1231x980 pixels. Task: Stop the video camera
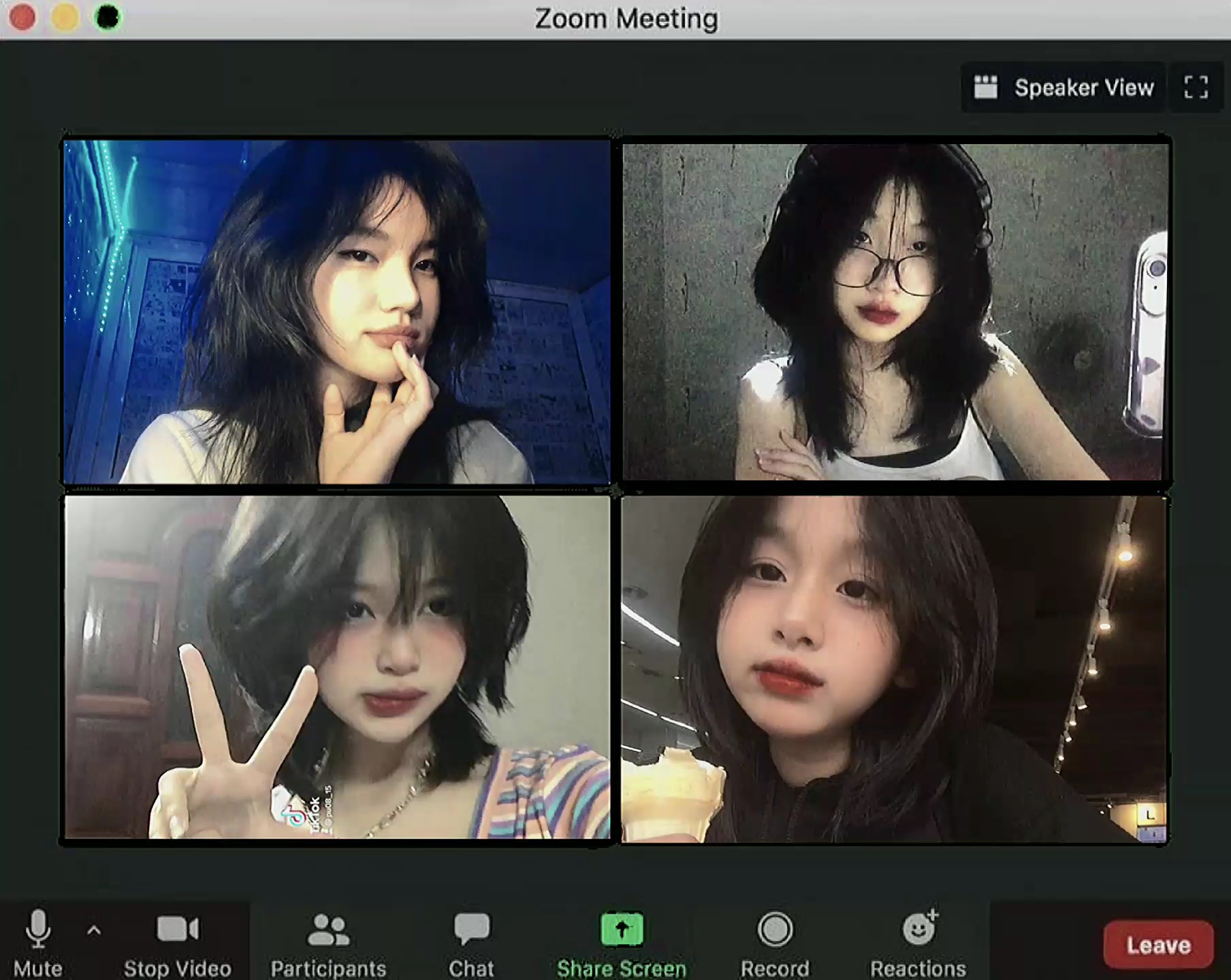(177, 942)
